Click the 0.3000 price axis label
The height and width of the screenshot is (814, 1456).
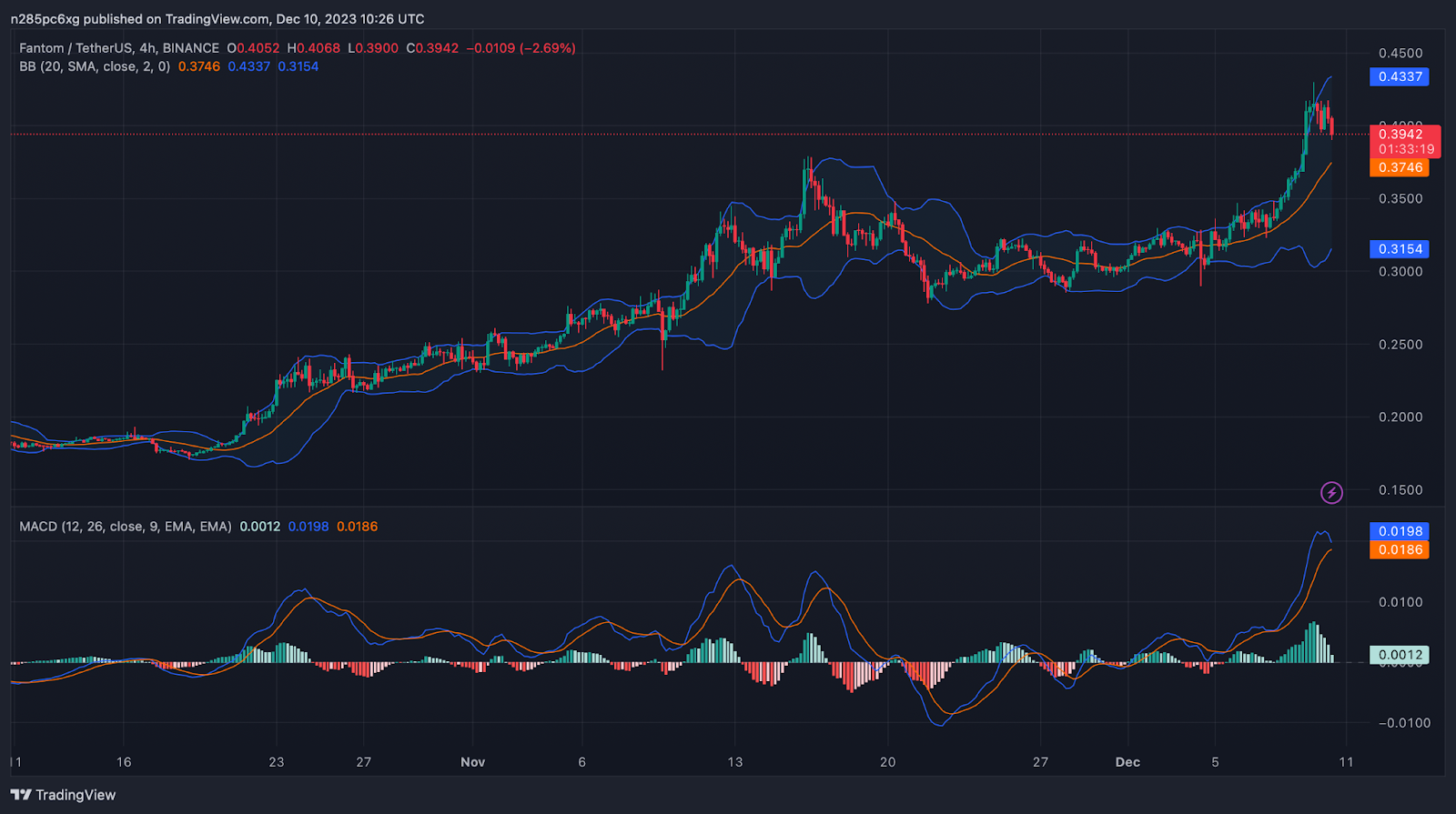coord(1400,271)
